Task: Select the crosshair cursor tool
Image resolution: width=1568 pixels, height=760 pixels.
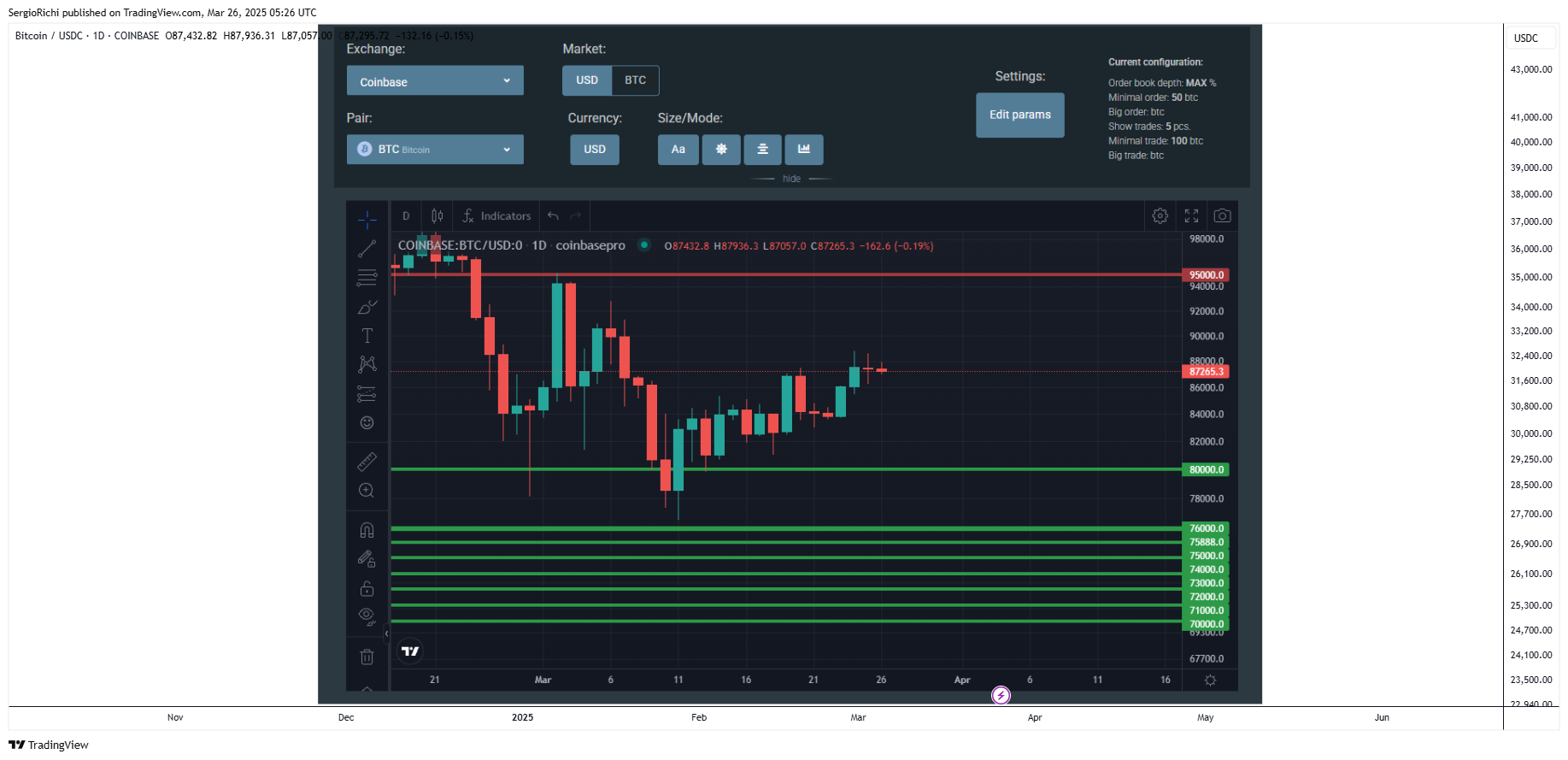Action: click(x=367, y=220)
